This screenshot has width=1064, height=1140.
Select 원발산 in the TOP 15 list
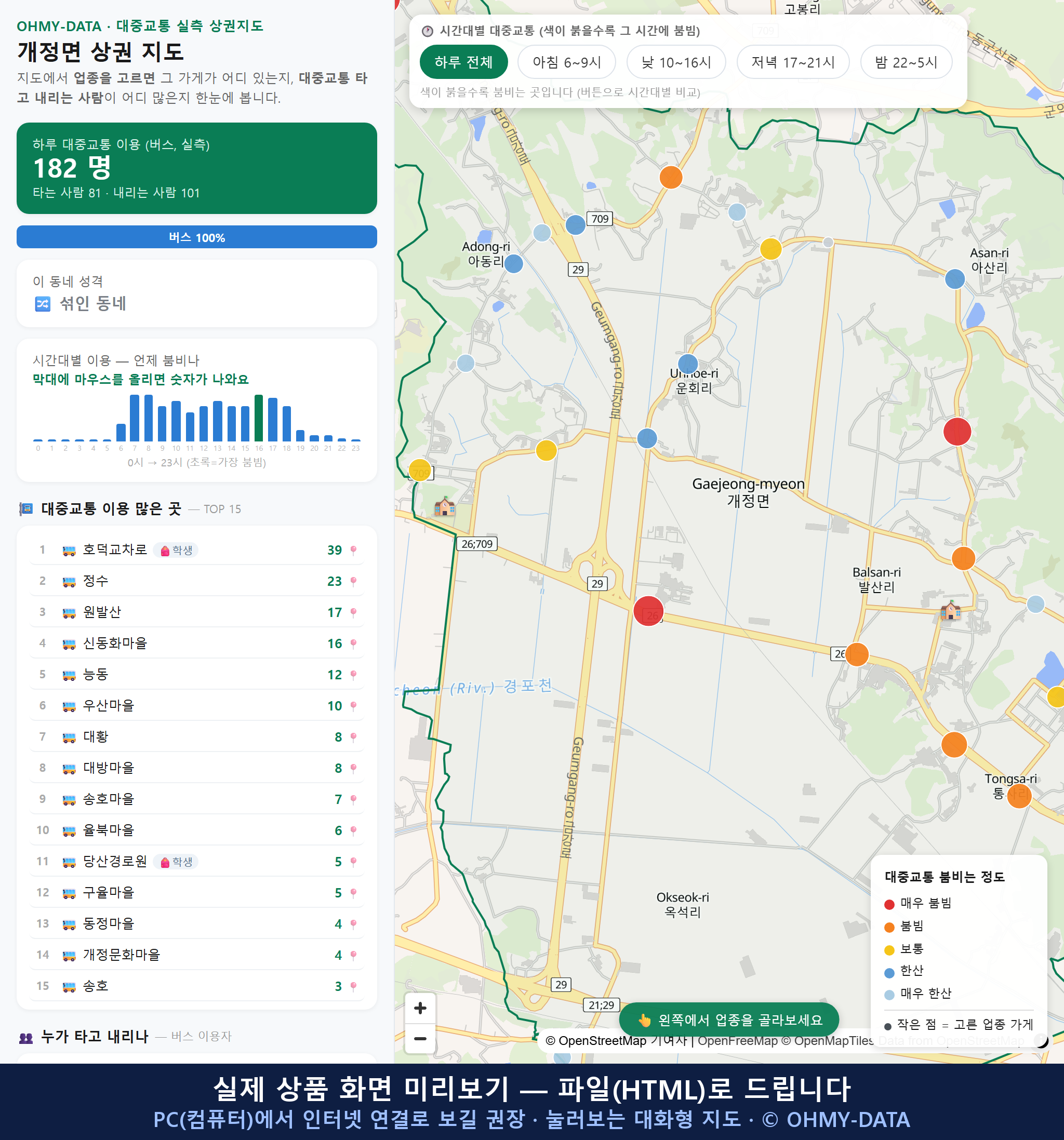[x=197, y=612]
